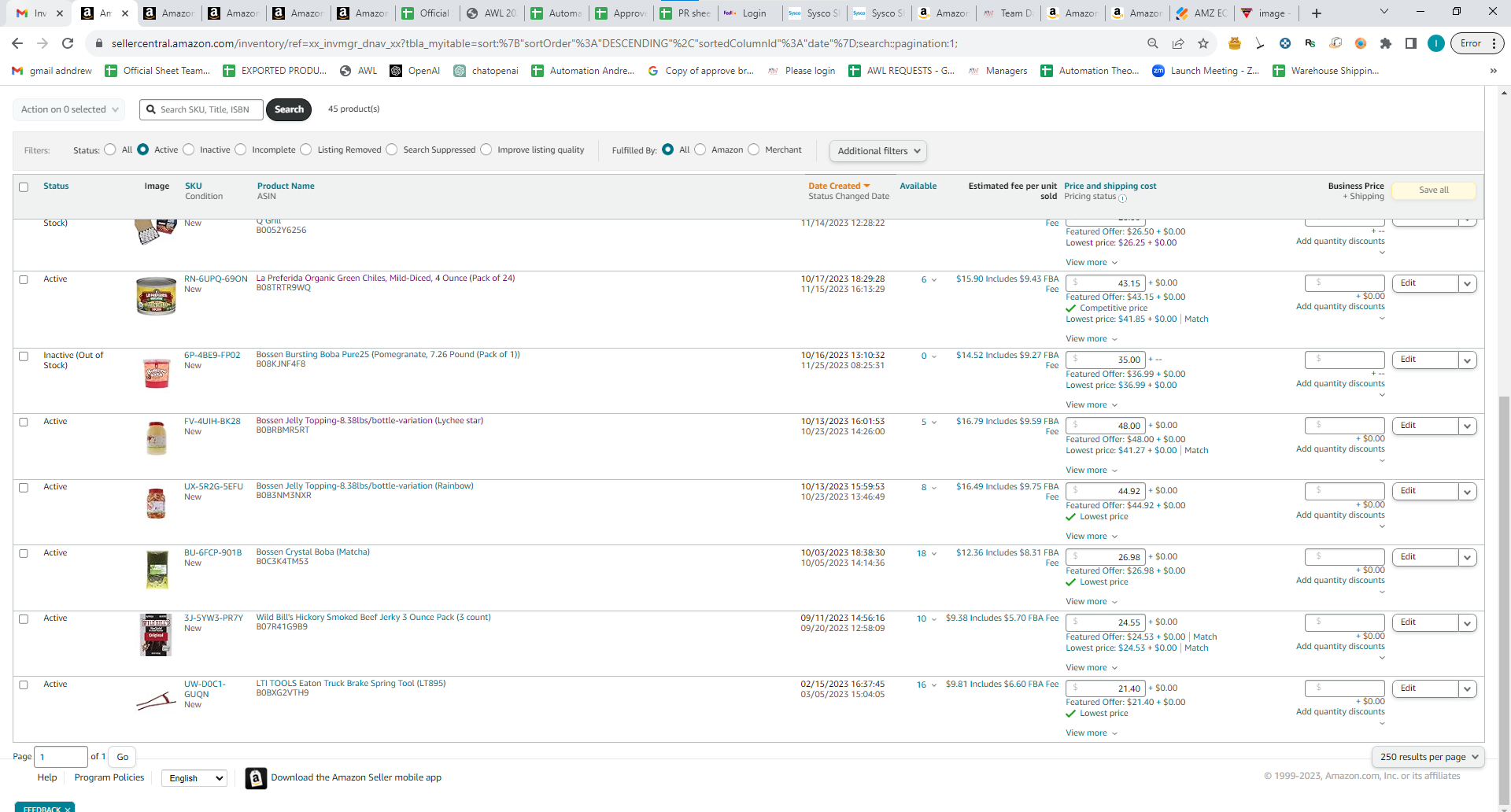
Task: Expand View more for LTI TOOLS Brake Spring Tool
Action: (1092, 733)
